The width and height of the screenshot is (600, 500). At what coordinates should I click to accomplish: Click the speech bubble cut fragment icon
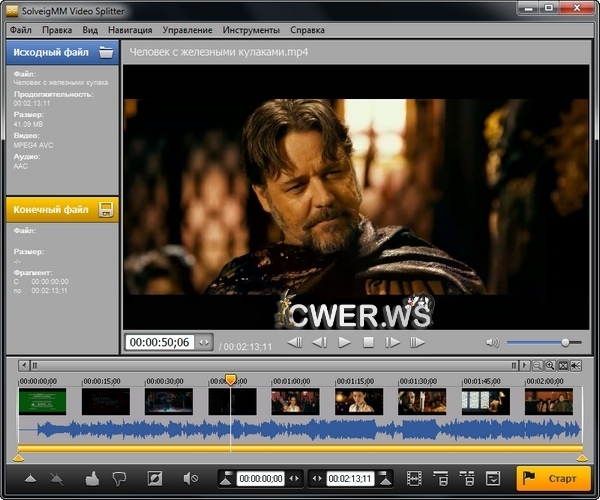pos(120,479)
